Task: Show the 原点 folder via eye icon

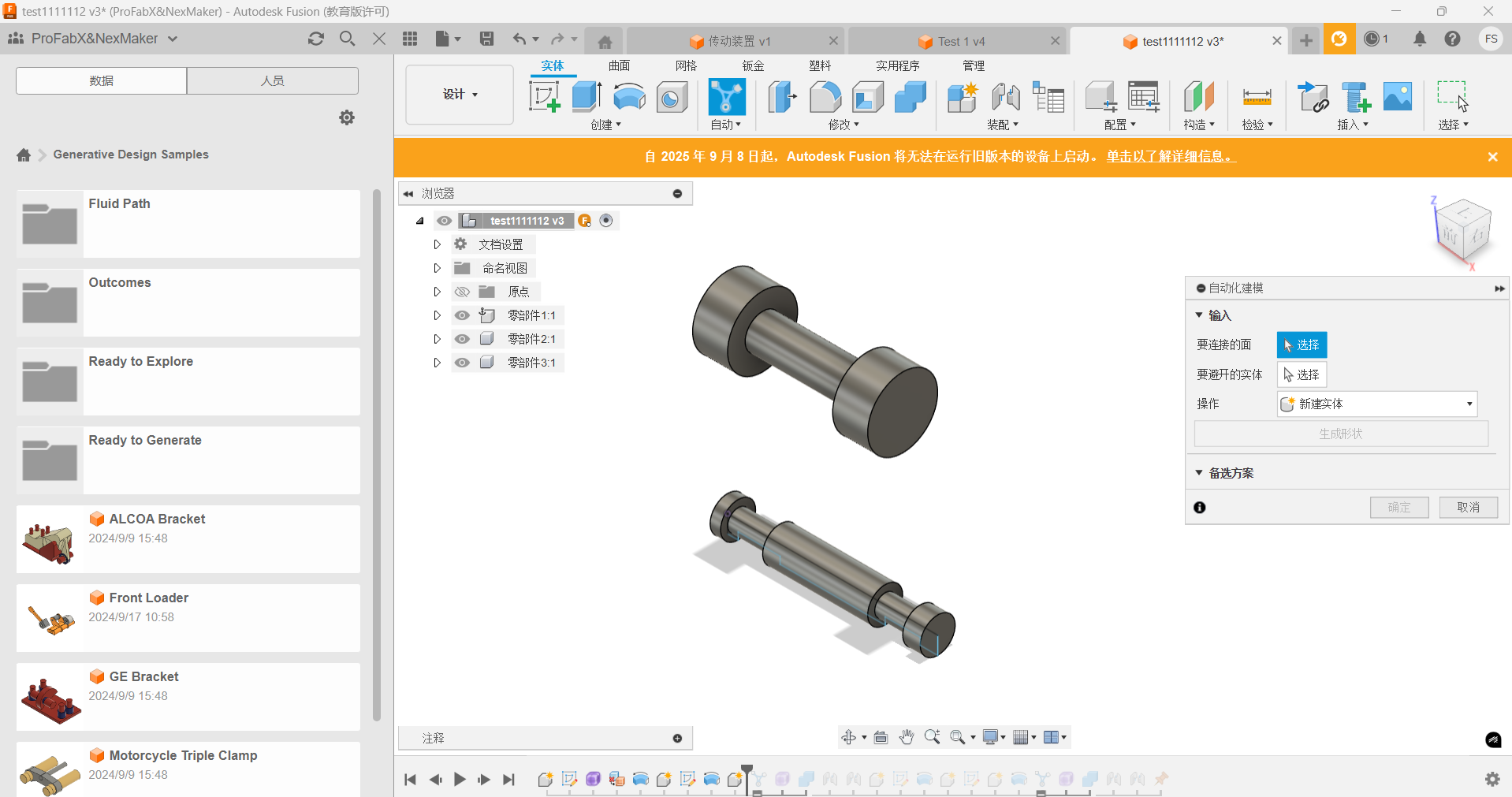Action: [462, 292]
